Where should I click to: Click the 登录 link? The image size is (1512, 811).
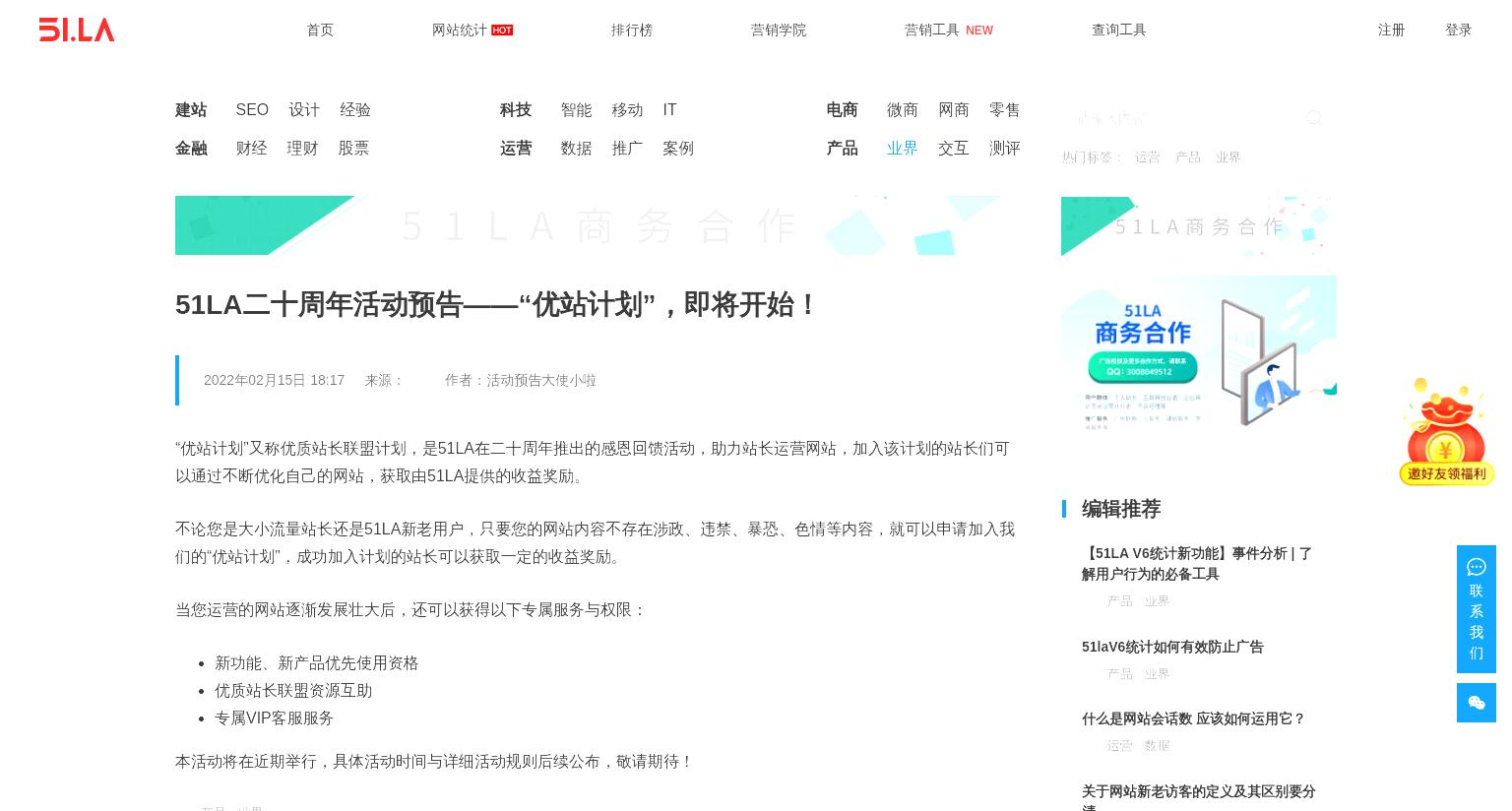pyautogui.click(x=1458, y=30)
